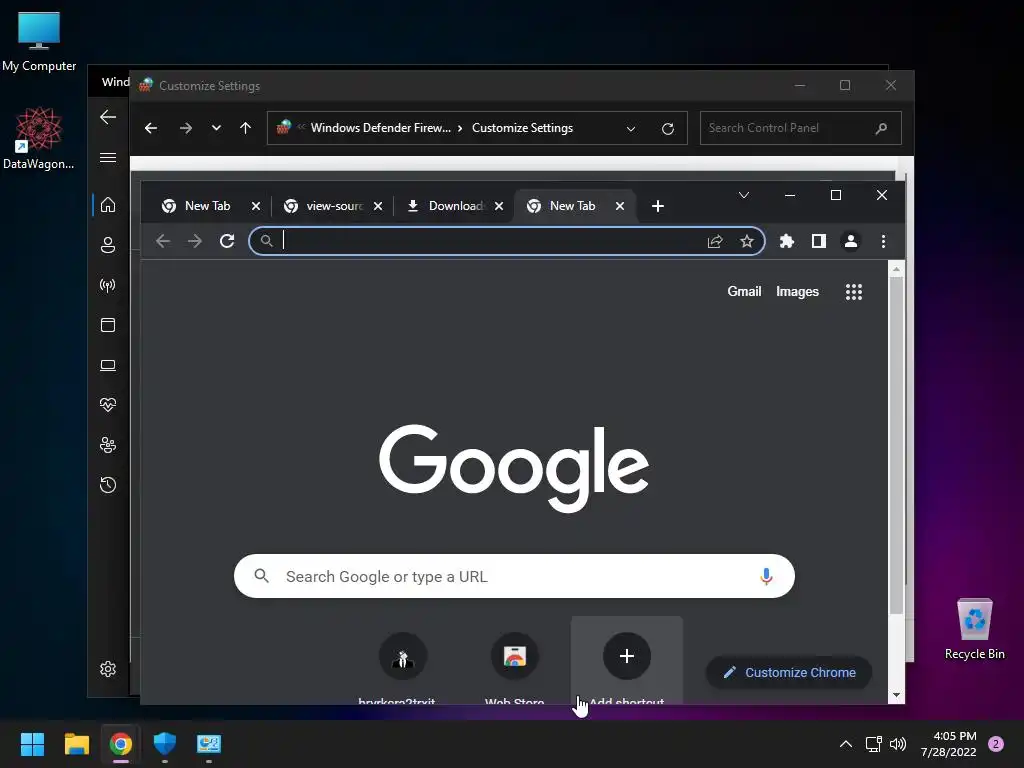Open Account protection in the Windows Security sidebar
The width and height of the screenshot is (1024, 768).
point(108,245)
